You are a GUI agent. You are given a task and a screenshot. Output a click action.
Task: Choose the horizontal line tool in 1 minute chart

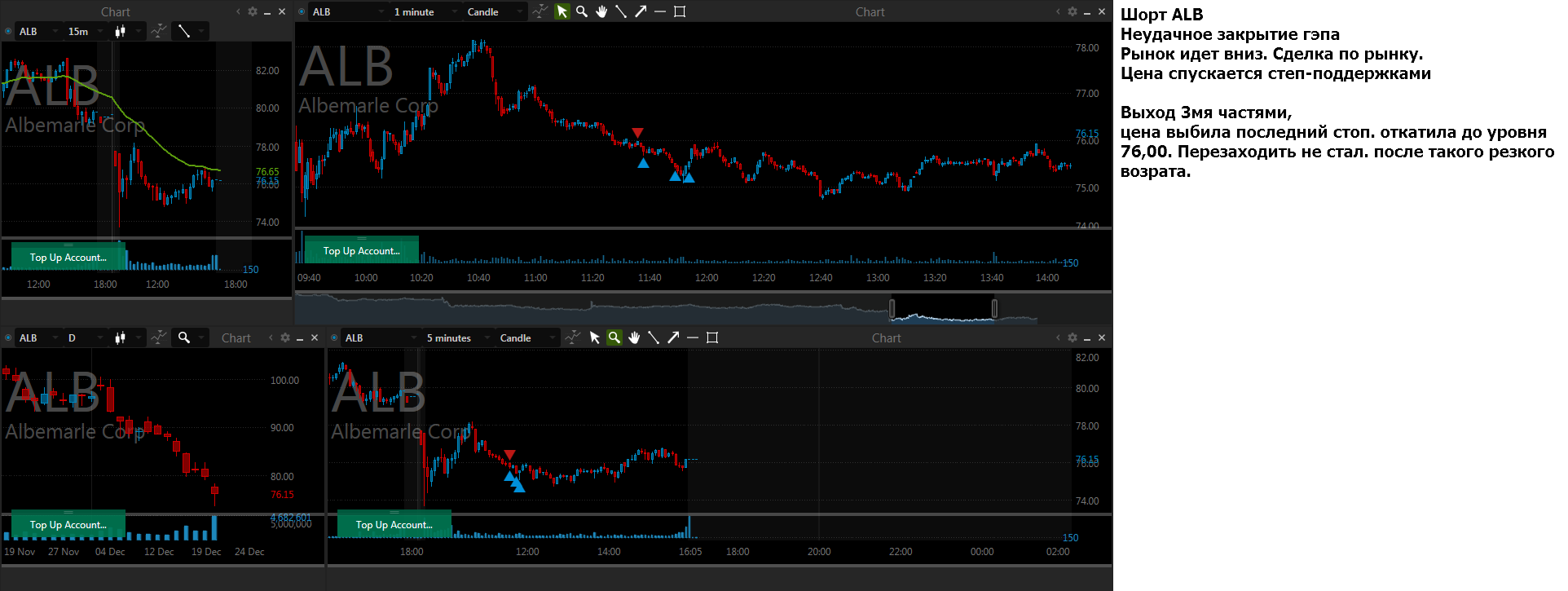[x=660, y=11]
